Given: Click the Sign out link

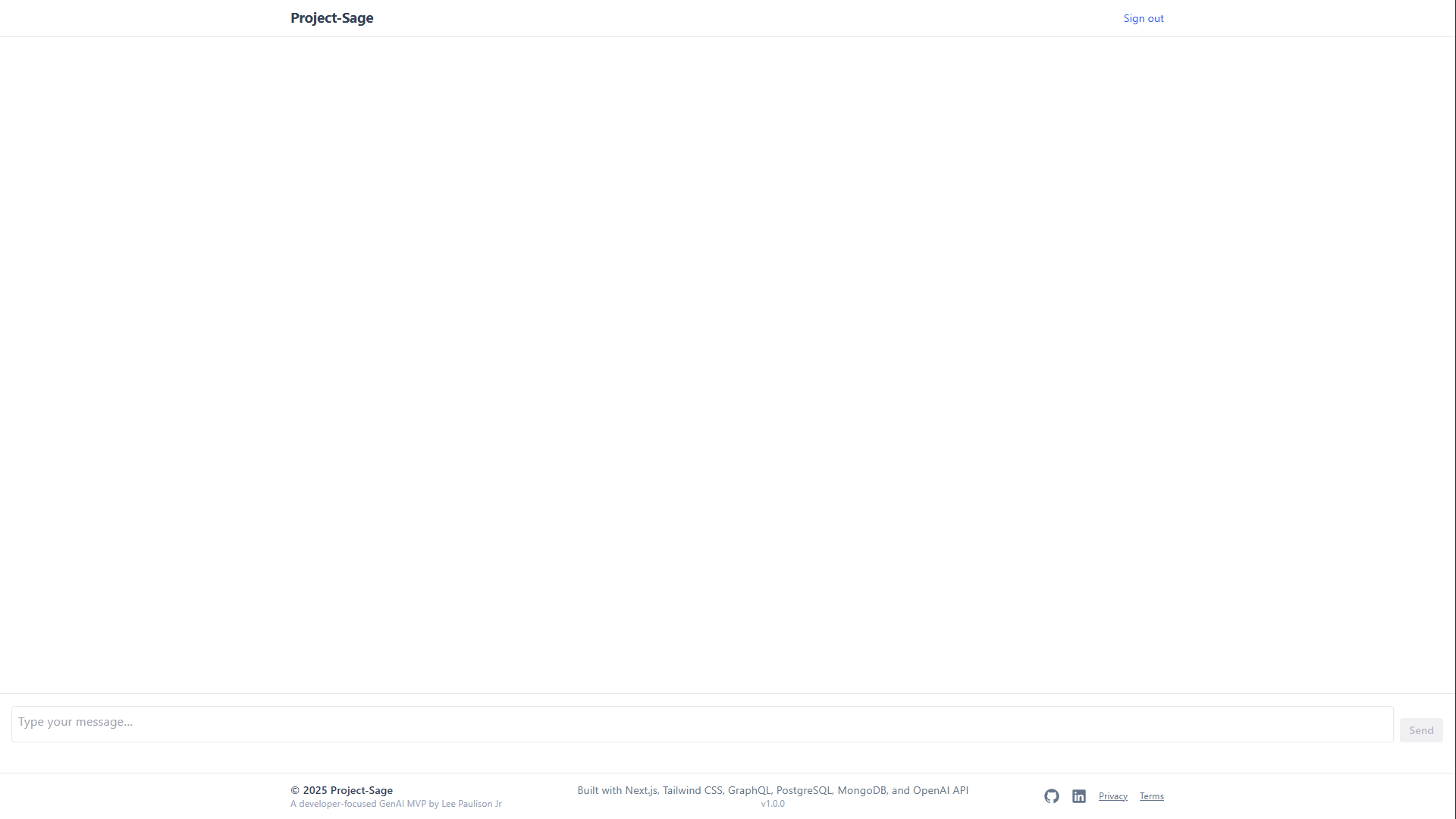Looking at the screenshot, I should 1143,18.
